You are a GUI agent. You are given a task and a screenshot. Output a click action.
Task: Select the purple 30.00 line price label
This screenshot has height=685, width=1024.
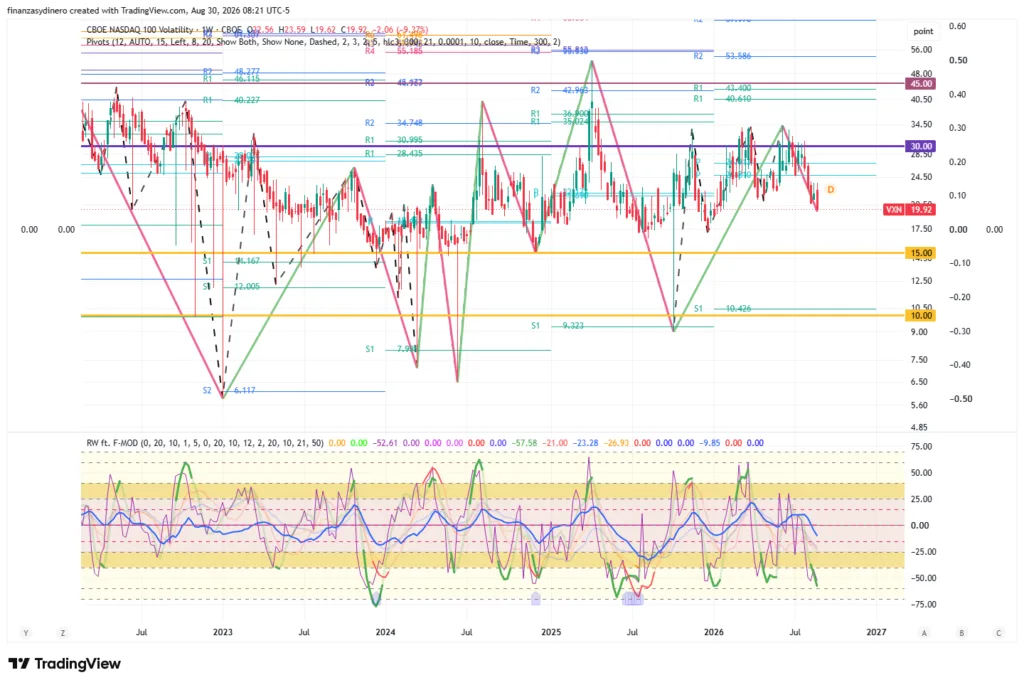[920, 146]
